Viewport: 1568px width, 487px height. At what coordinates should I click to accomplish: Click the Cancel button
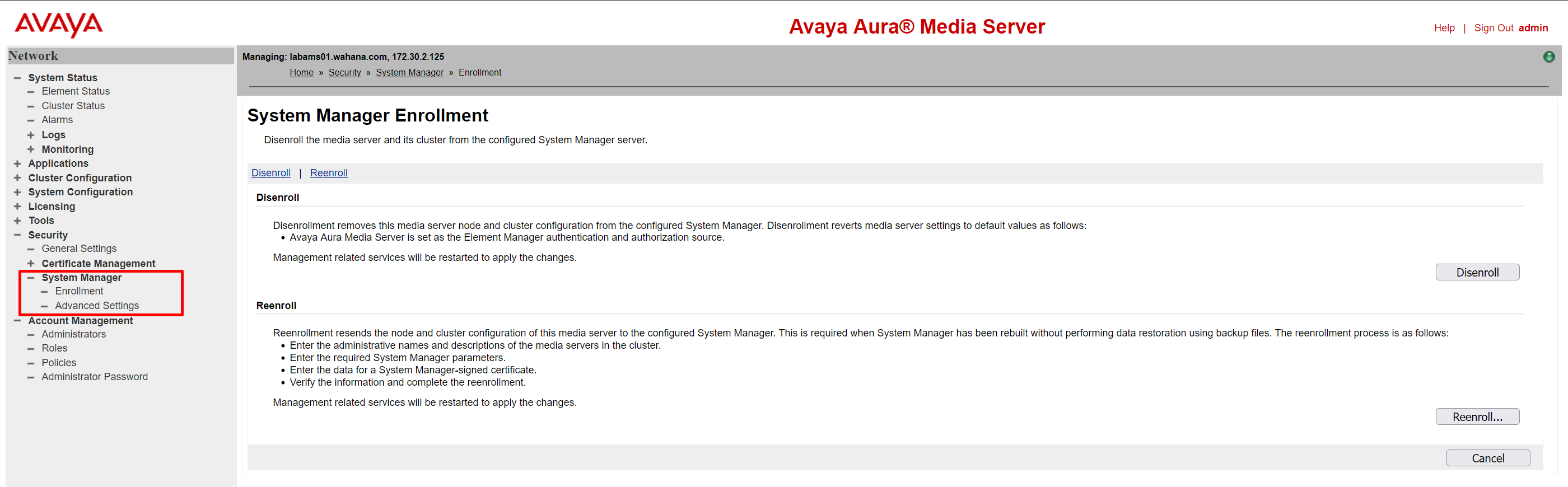click(x=1487, y=458)
